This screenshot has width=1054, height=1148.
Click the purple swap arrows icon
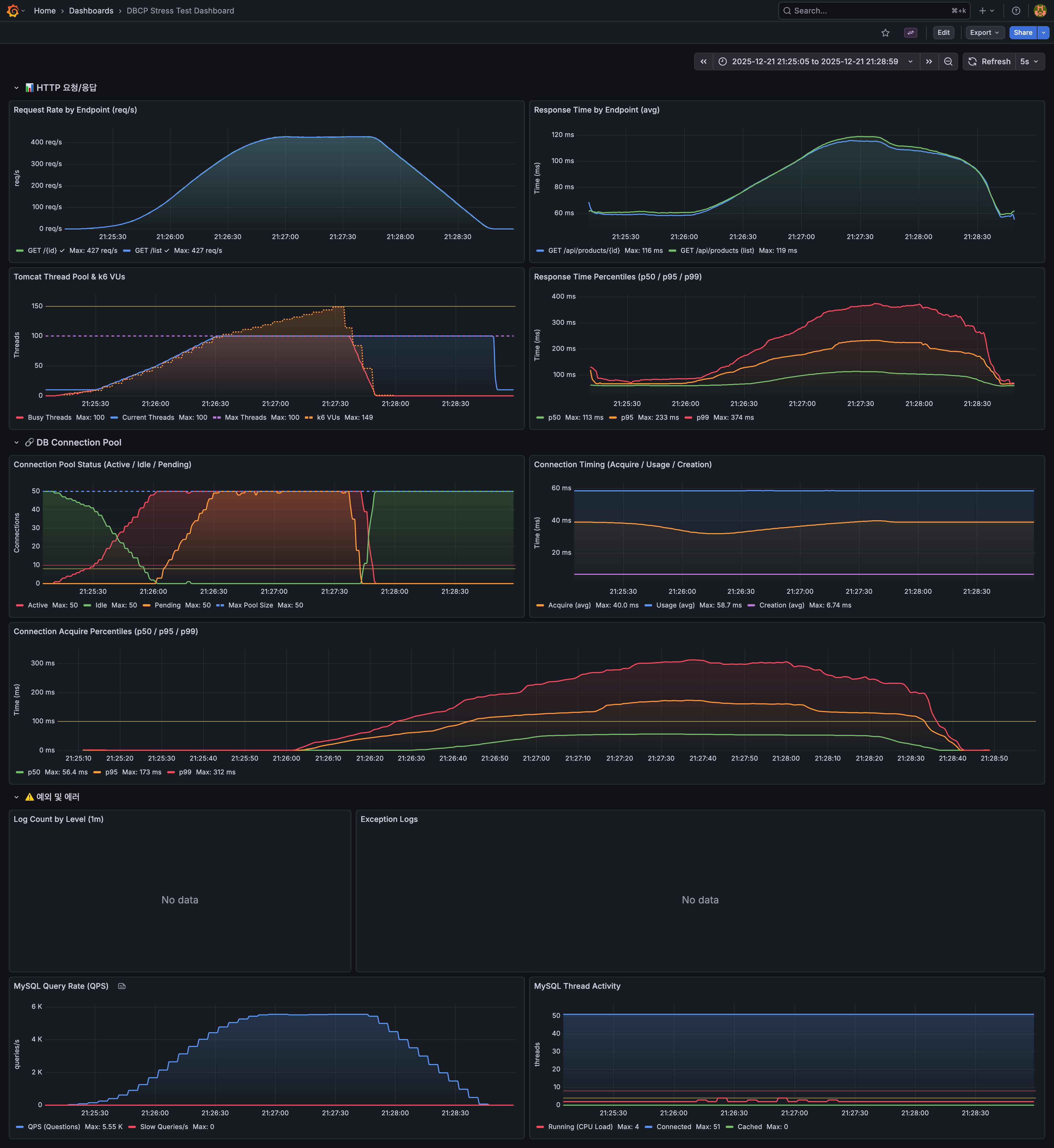(x=910, y=33)
